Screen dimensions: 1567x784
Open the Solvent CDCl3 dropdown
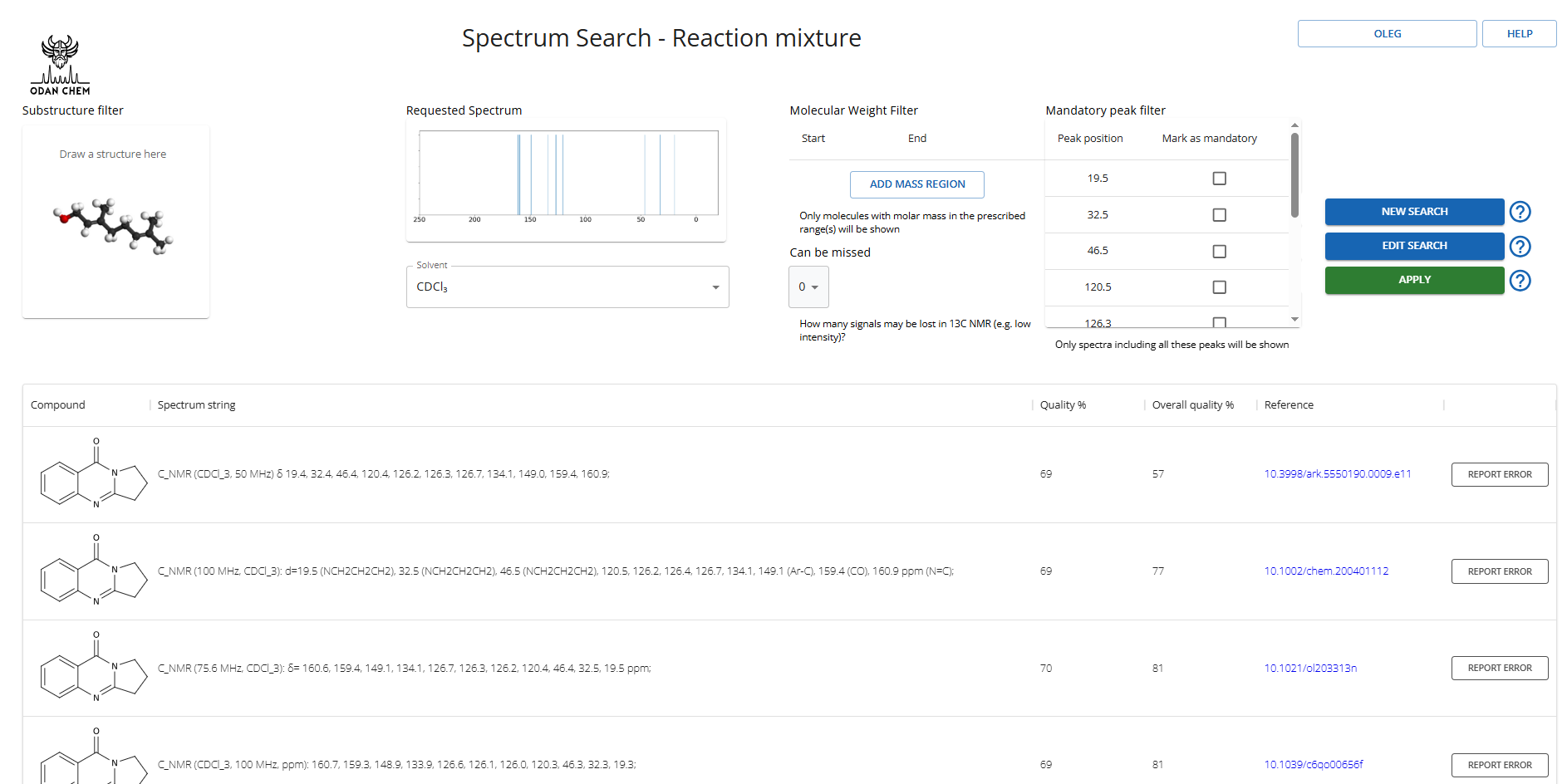(567, 287)
